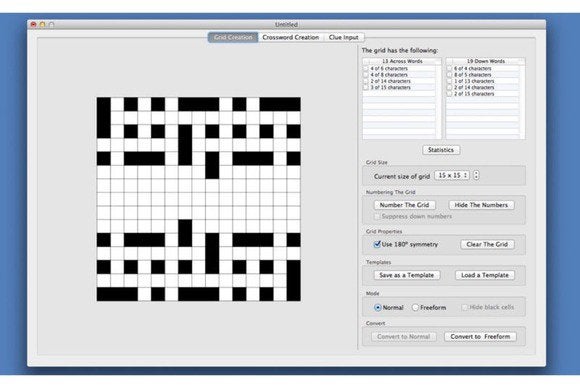Check the down '6 of 4 characters' box
The width and height of the screenshot is (580, 388).
(449, 68)
